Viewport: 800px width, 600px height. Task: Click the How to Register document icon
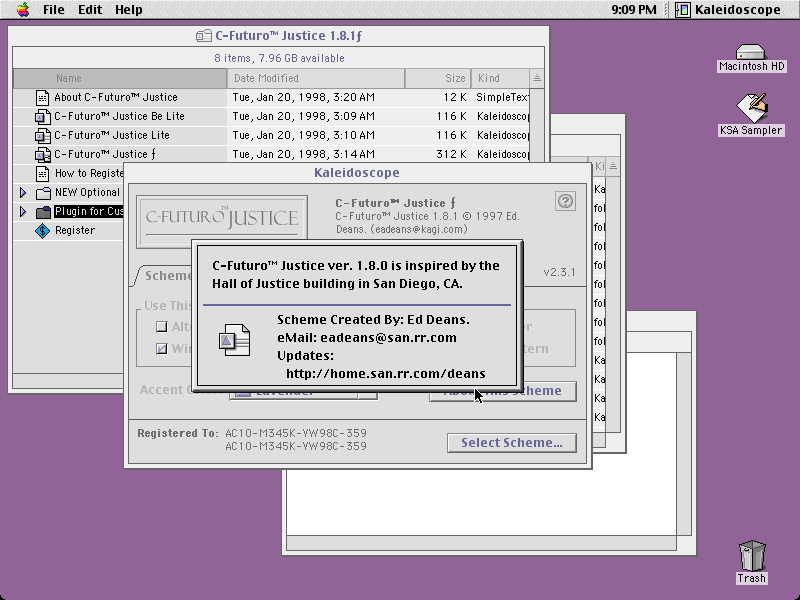click(43, 173)
